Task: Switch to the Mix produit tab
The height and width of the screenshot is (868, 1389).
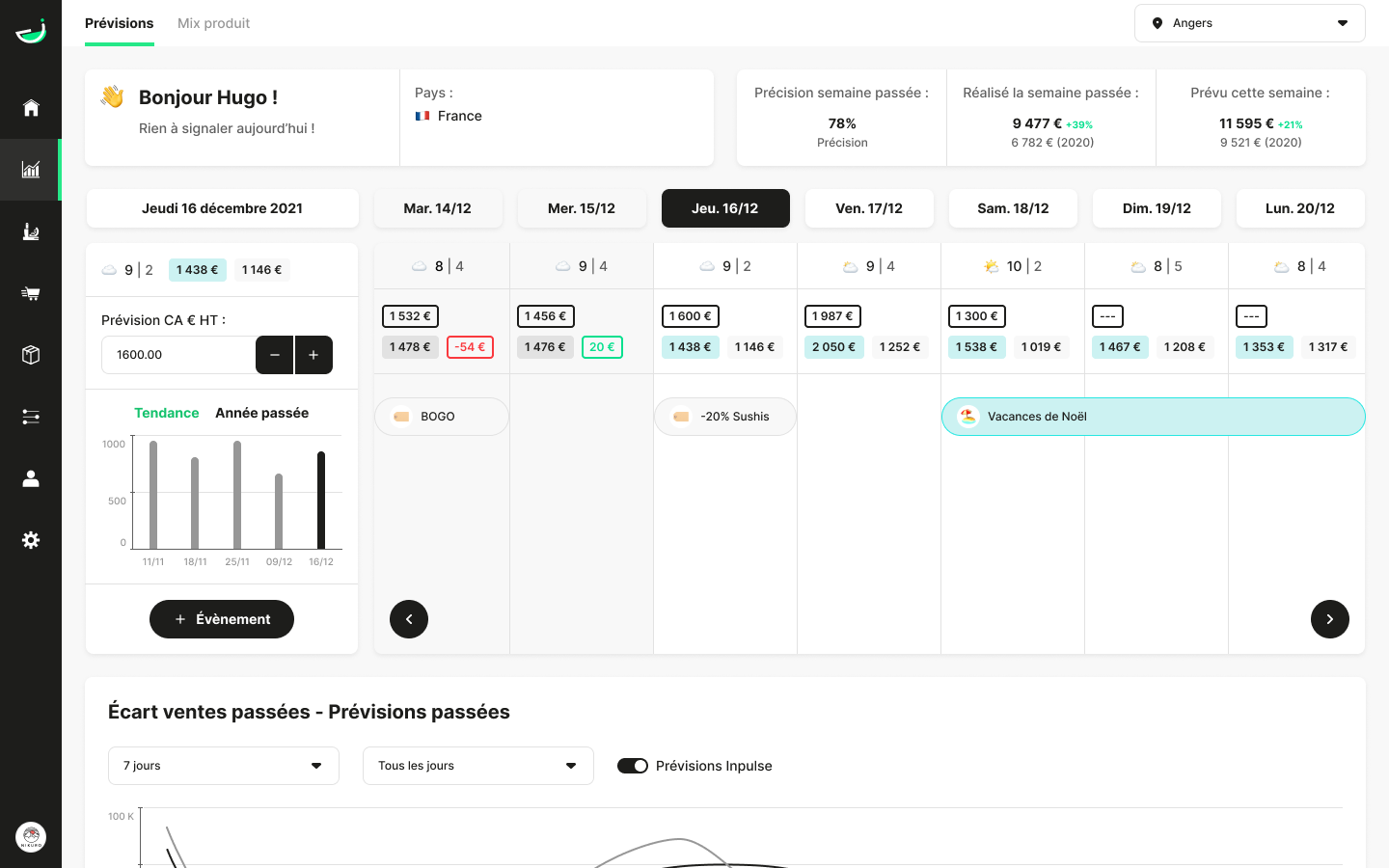Action: [x=213, y=23]
